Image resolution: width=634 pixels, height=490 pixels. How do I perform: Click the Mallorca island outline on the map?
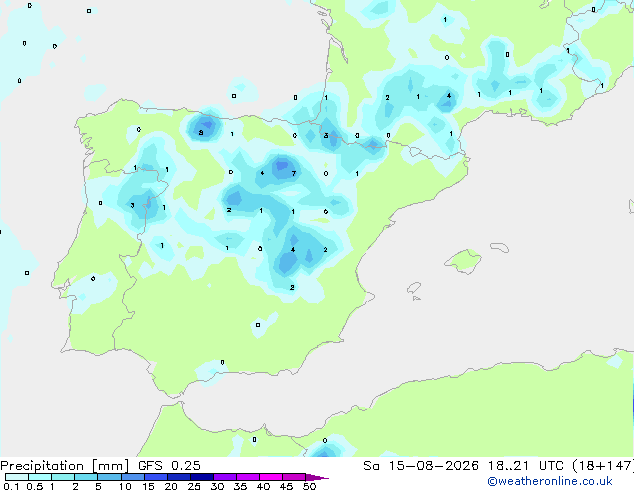coord(463,261)
